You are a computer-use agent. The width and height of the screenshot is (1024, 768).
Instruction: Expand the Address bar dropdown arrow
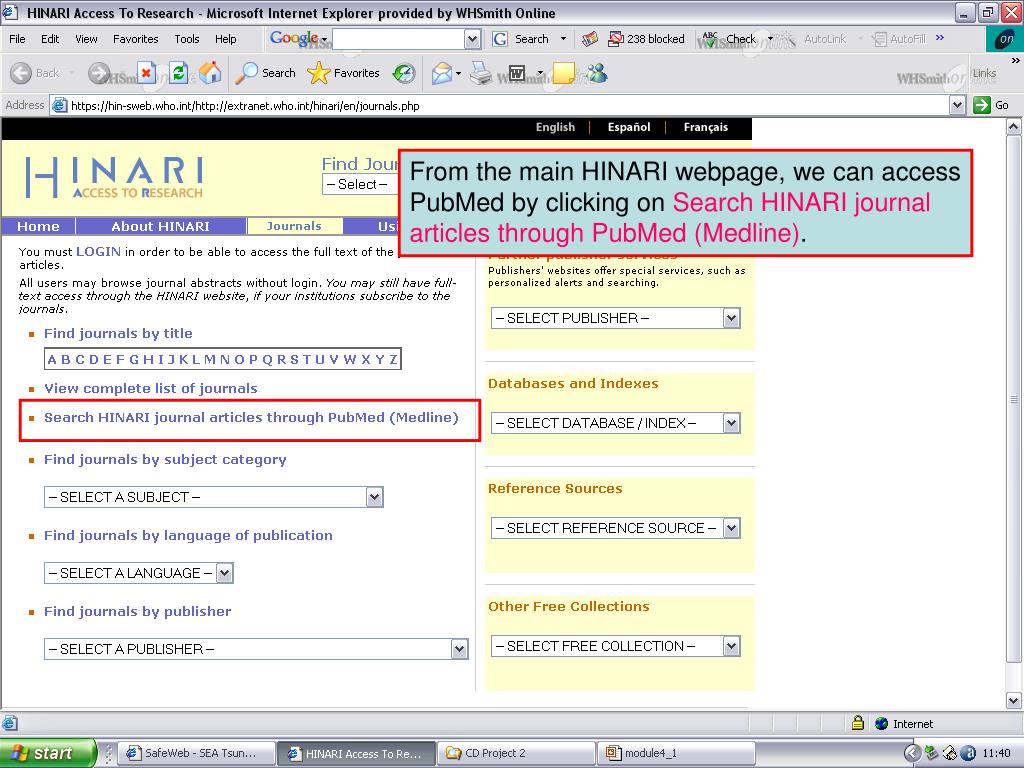957,104
